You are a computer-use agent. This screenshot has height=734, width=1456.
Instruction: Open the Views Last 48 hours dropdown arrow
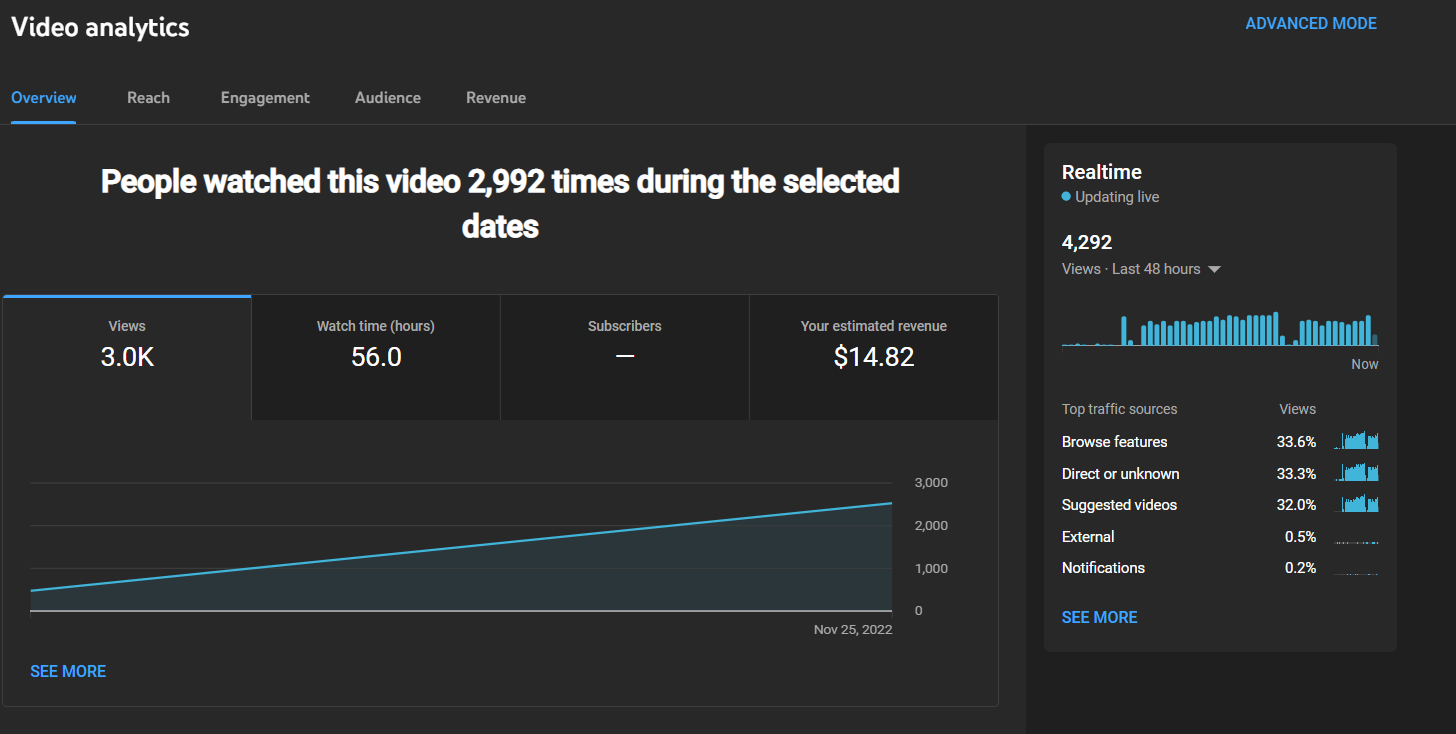point(1214,270)
